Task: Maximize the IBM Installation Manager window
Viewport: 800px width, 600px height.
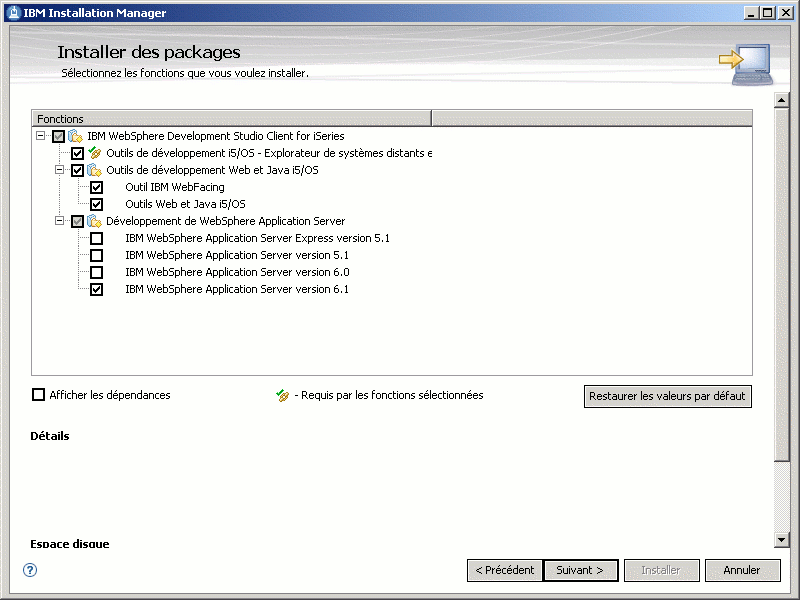Action: [x=767, y=13]
